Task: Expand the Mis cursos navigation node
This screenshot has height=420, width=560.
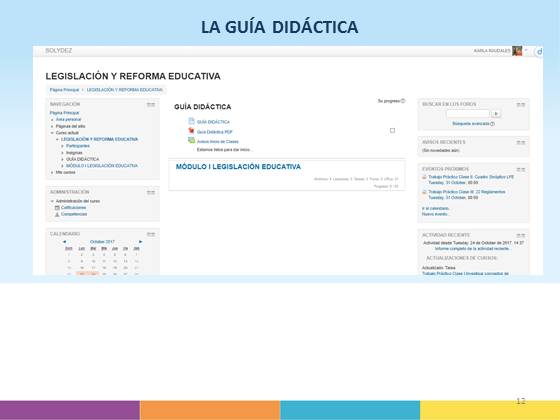Action: tap(52, 172)
